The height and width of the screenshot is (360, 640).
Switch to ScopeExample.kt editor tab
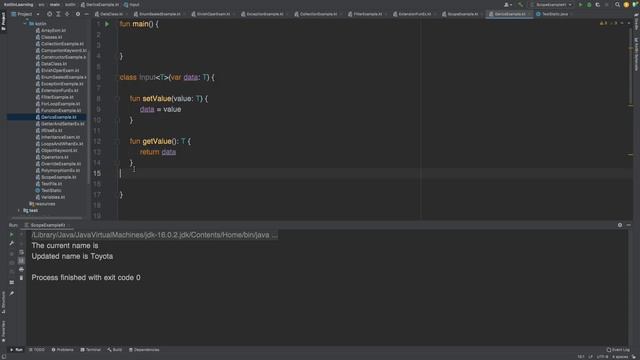pyautogui.click(x=462, y=14)
